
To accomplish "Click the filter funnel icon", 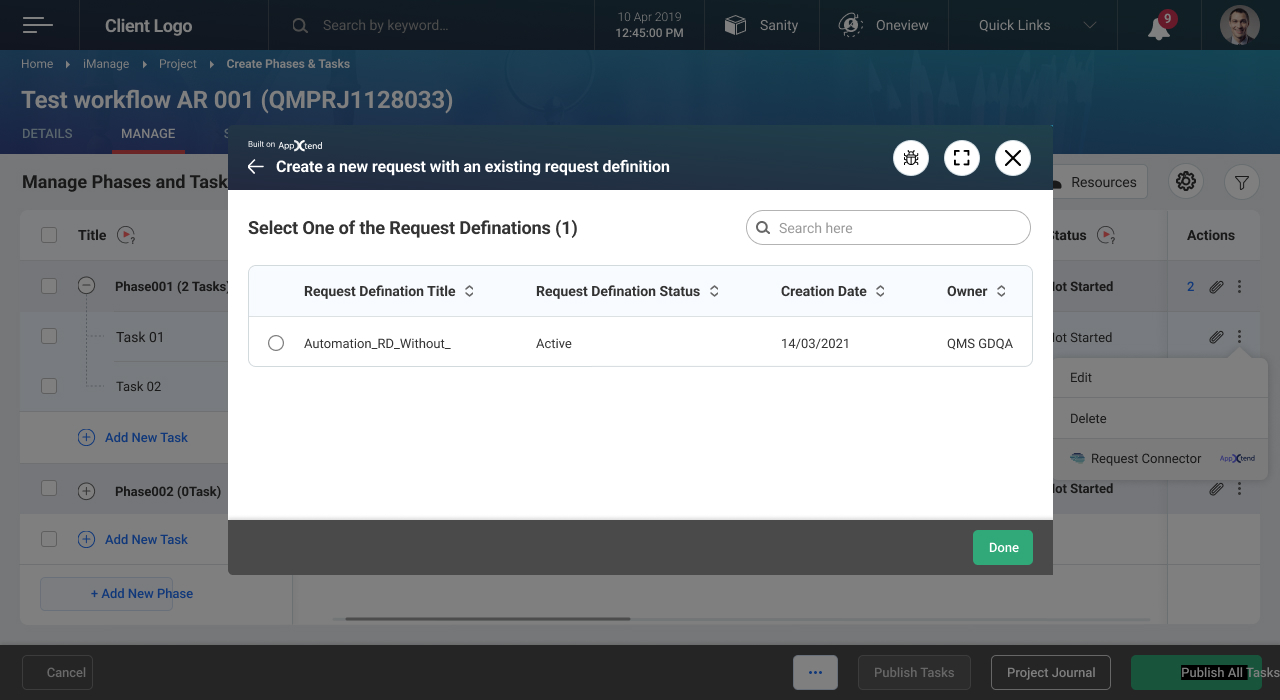I will pyautogui.click(x=1241, y=182).
